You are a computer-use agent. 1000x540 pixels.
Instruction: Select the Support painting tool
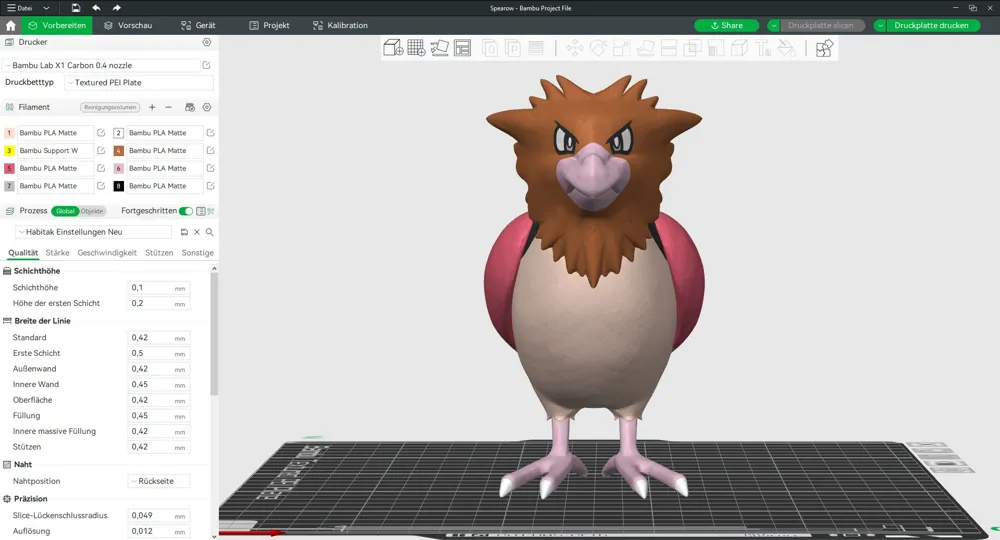pyautogui.click(x=716, y=48)
